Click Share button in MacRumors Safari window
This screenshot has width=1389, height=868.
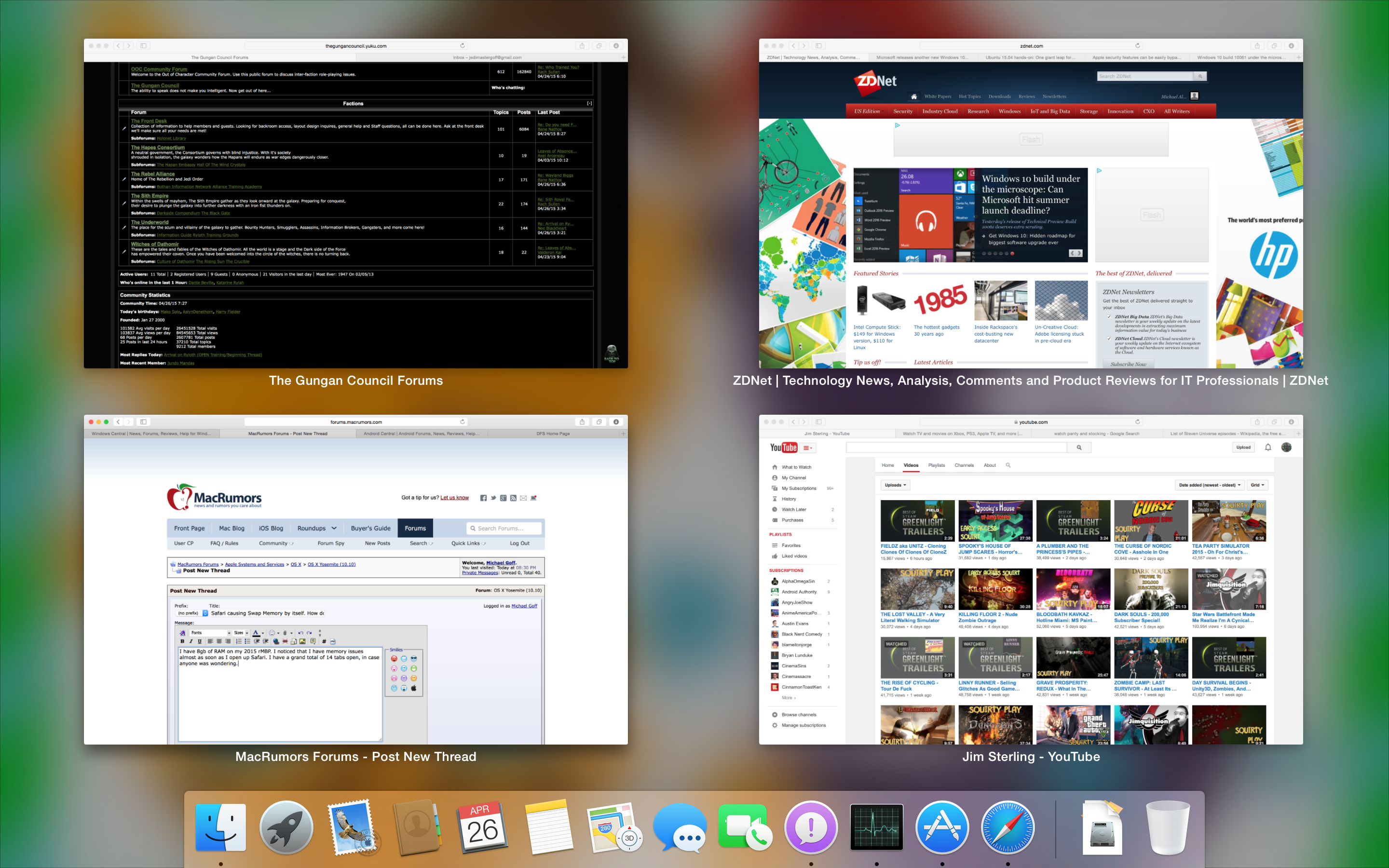(582, 422)
